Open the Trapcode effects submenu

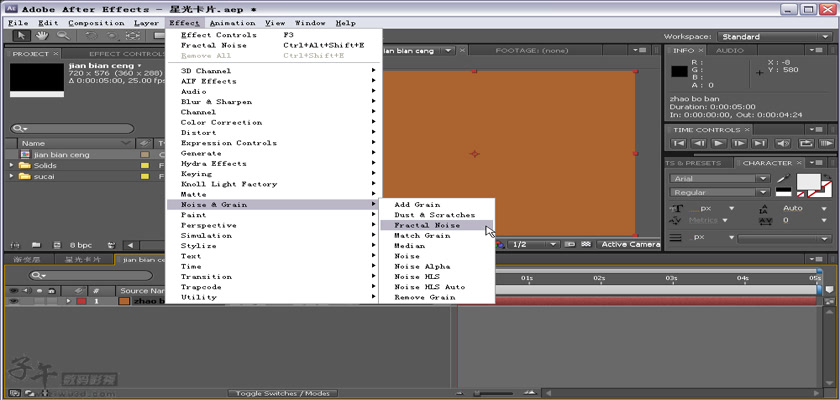[273, 287]
